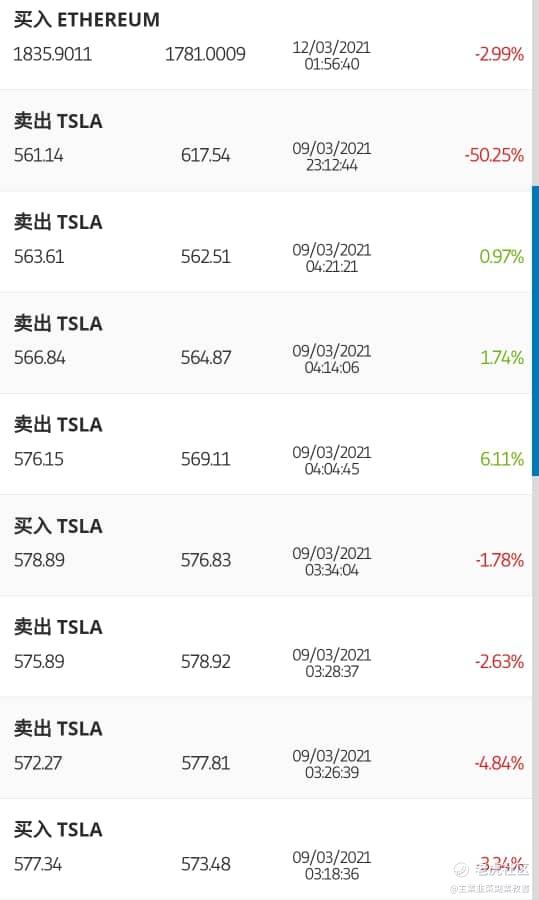Open the 买入 ETHEREUM trade entry

[266, 44]
